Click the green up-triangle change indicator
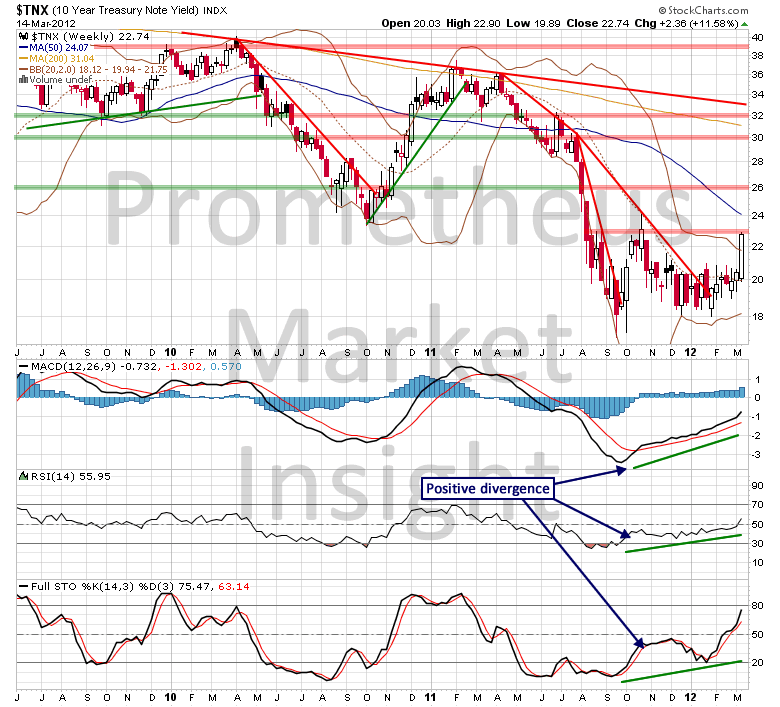Screen dimensions: 780x707 pyautogui.click(x=744, y=24)
